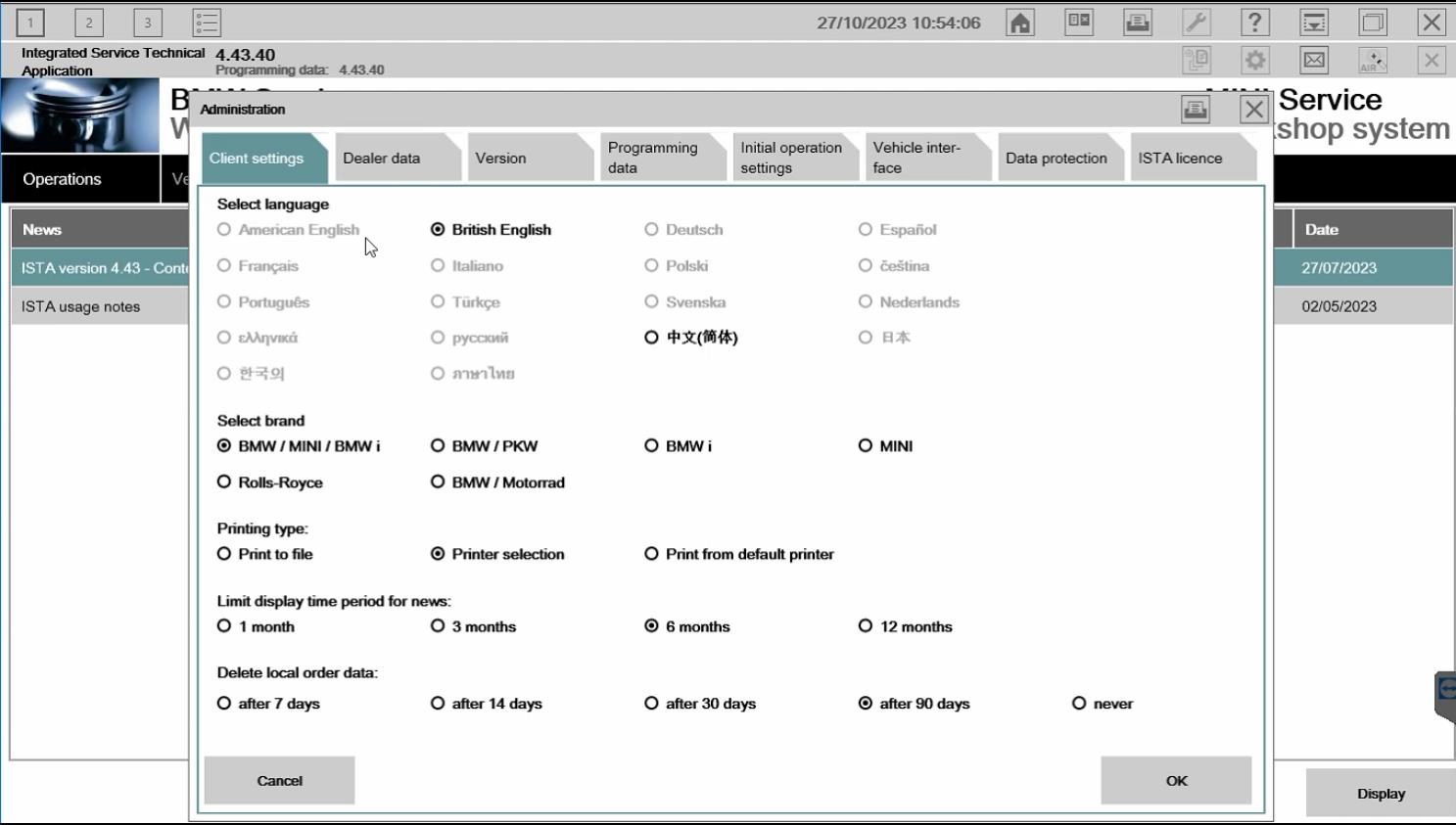Open the wrench administration icon
Viewport: 1456px width, 825px height.
coord(1197,23)
